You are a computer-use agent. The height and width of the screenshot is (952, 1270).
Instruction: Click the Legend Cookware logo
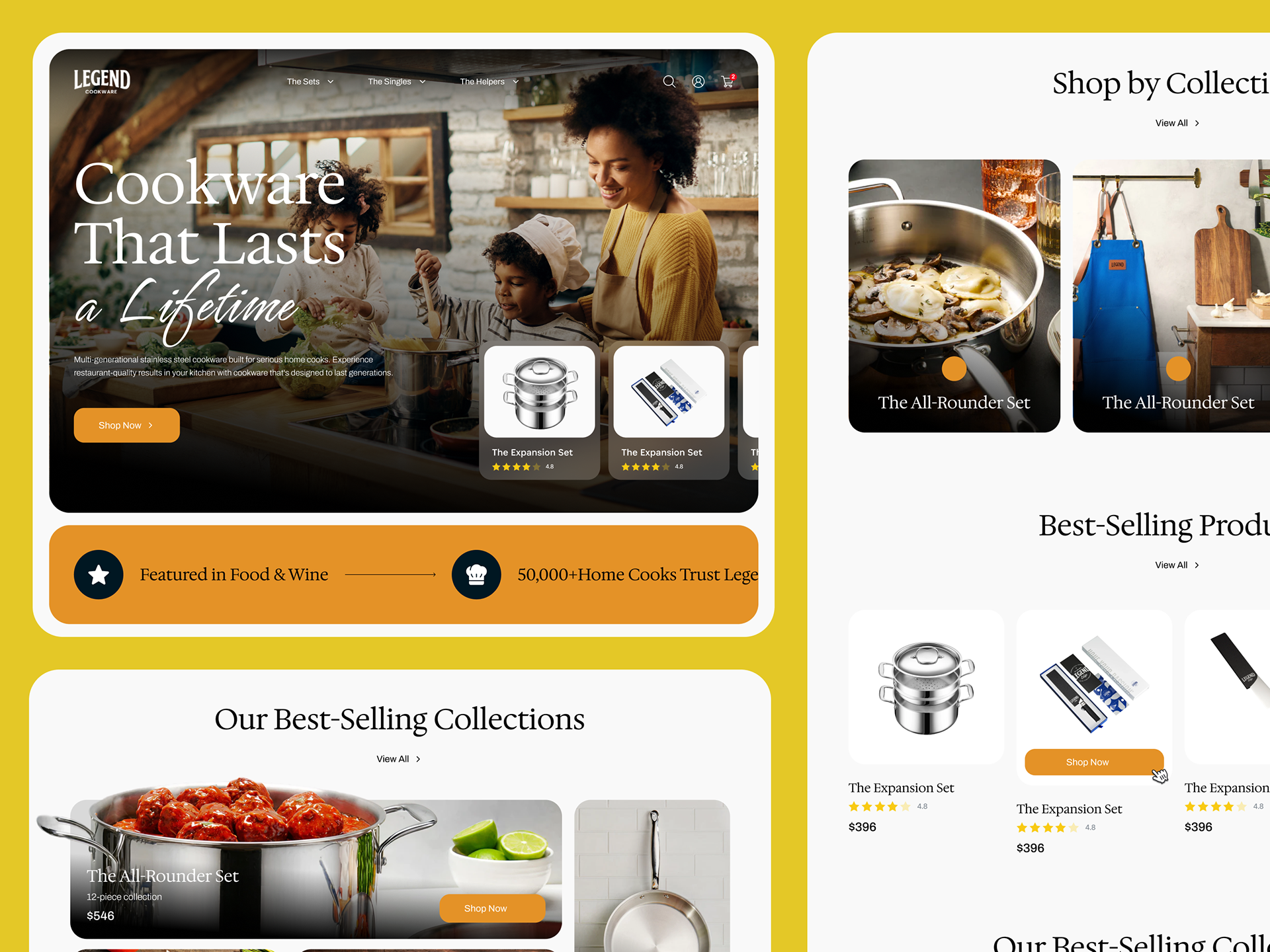coord(102,81)
